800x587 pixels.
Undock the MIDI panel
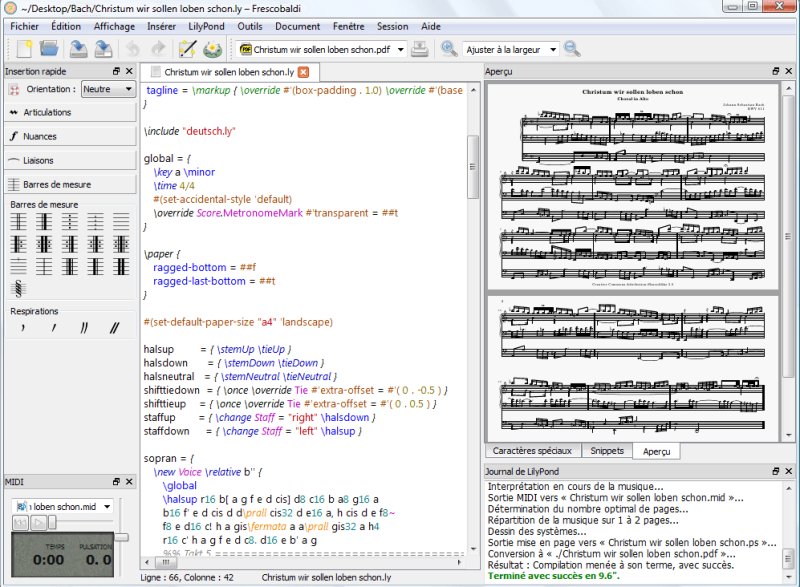[x=116, y=481]
